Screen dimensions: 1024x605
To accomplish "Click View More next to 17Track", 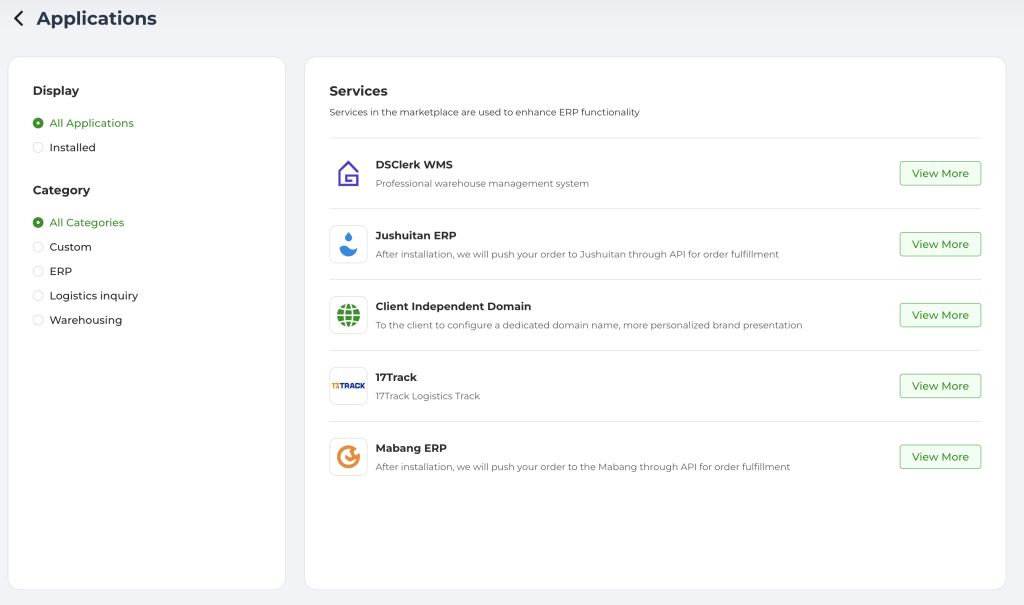I will point(939,386).
